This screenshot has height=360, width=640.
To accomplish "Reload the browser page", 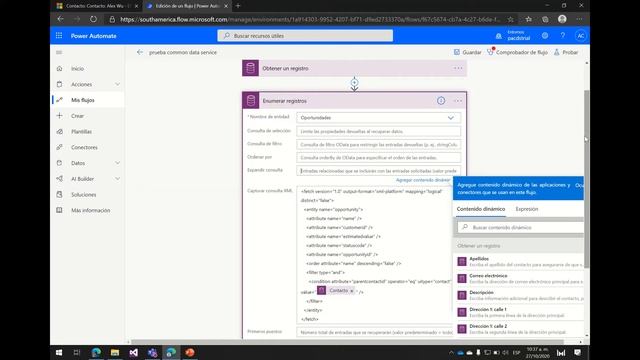I will tap(93, 19).
